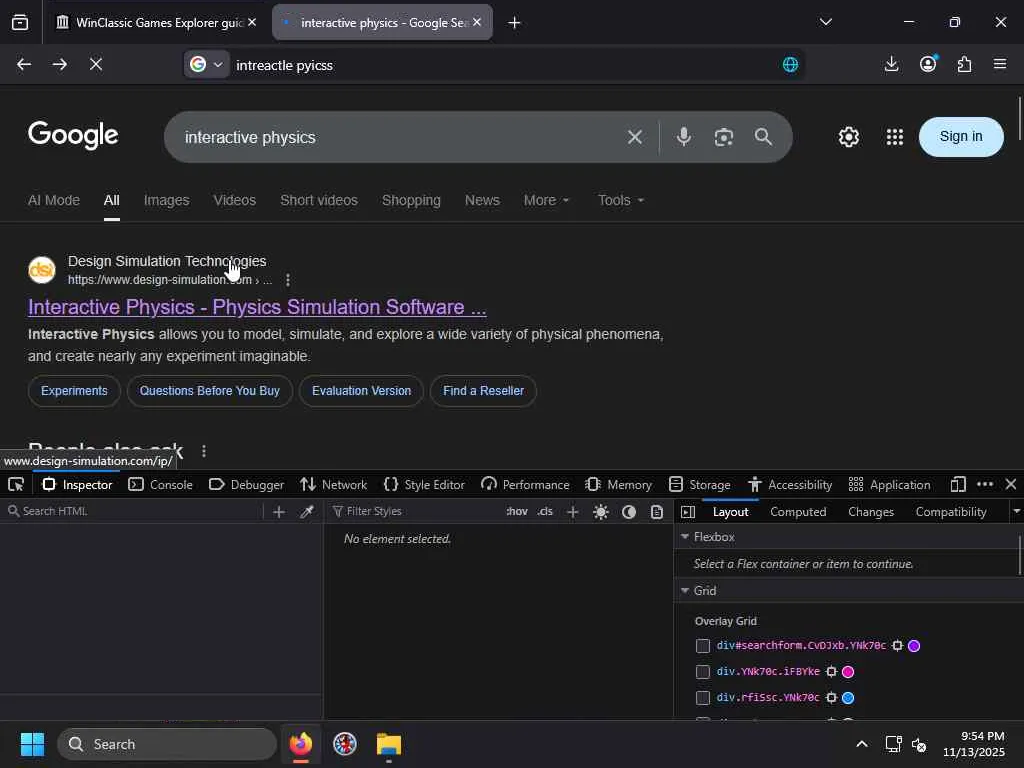Open the Experiments sitelink
The width and height of the screenshot is (1024, 768).
pos(74,391)
